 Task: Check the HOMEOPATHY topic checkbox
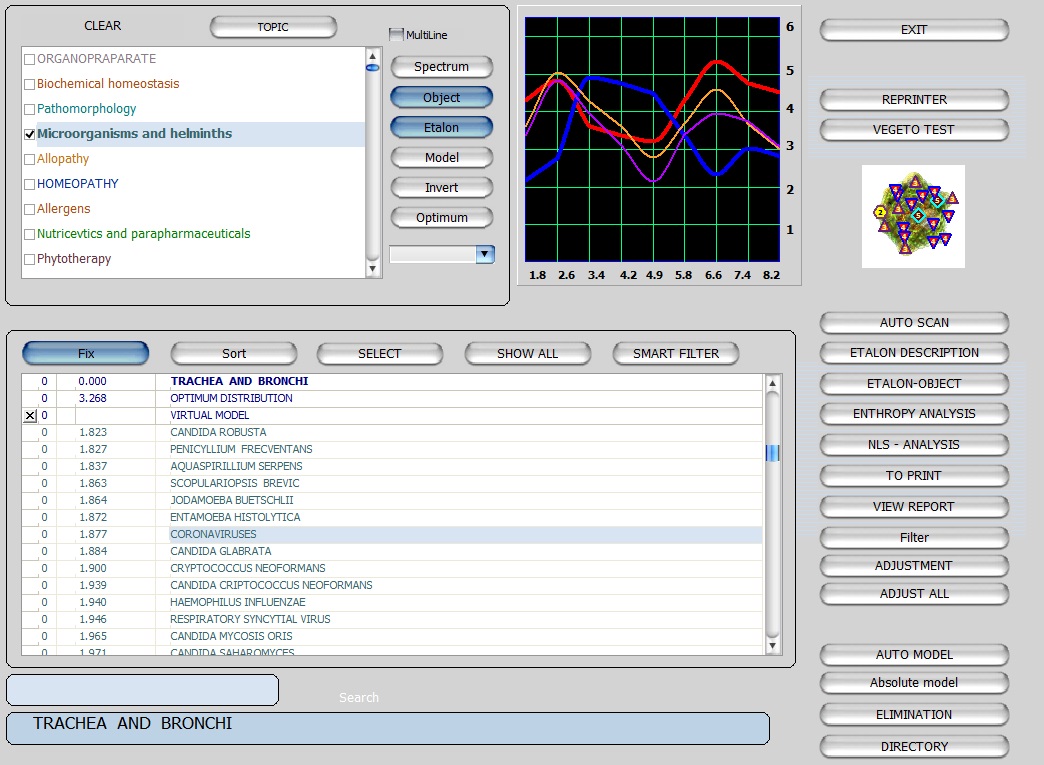(29, 184)
